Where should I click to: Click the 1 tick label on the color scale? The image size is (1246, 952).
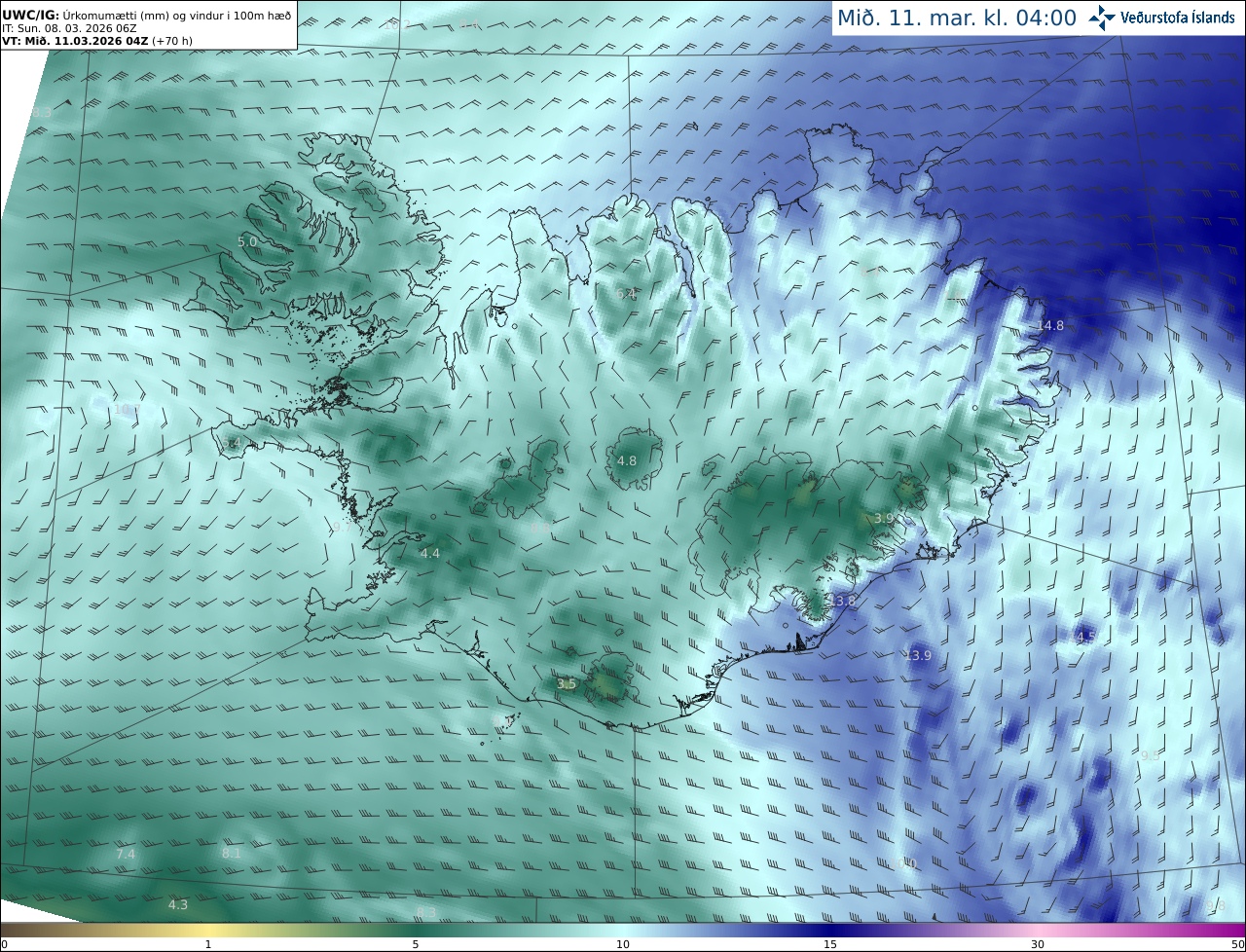[208, 944]
